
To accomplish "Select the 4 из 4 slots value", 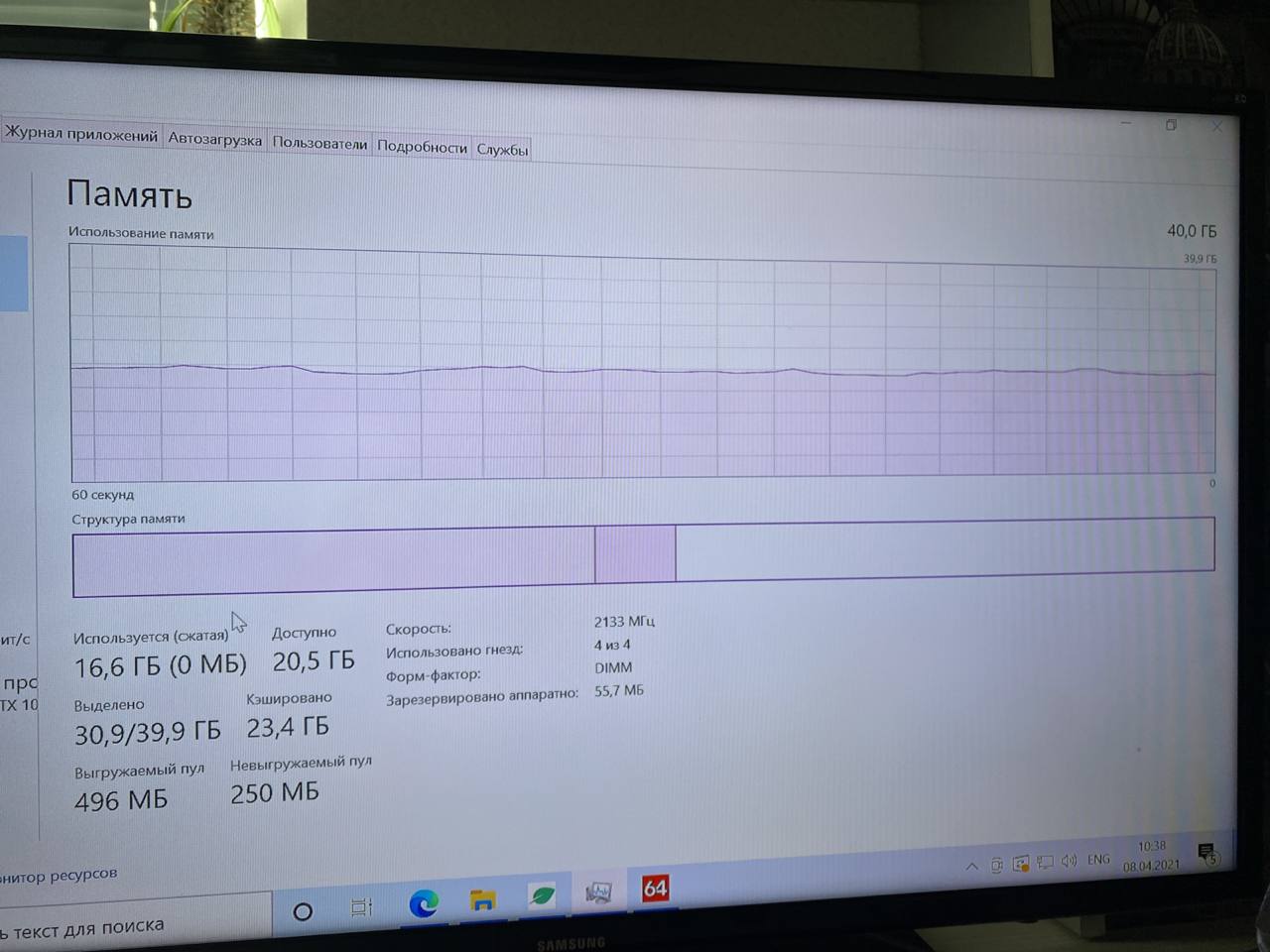I will pos(612,645).
